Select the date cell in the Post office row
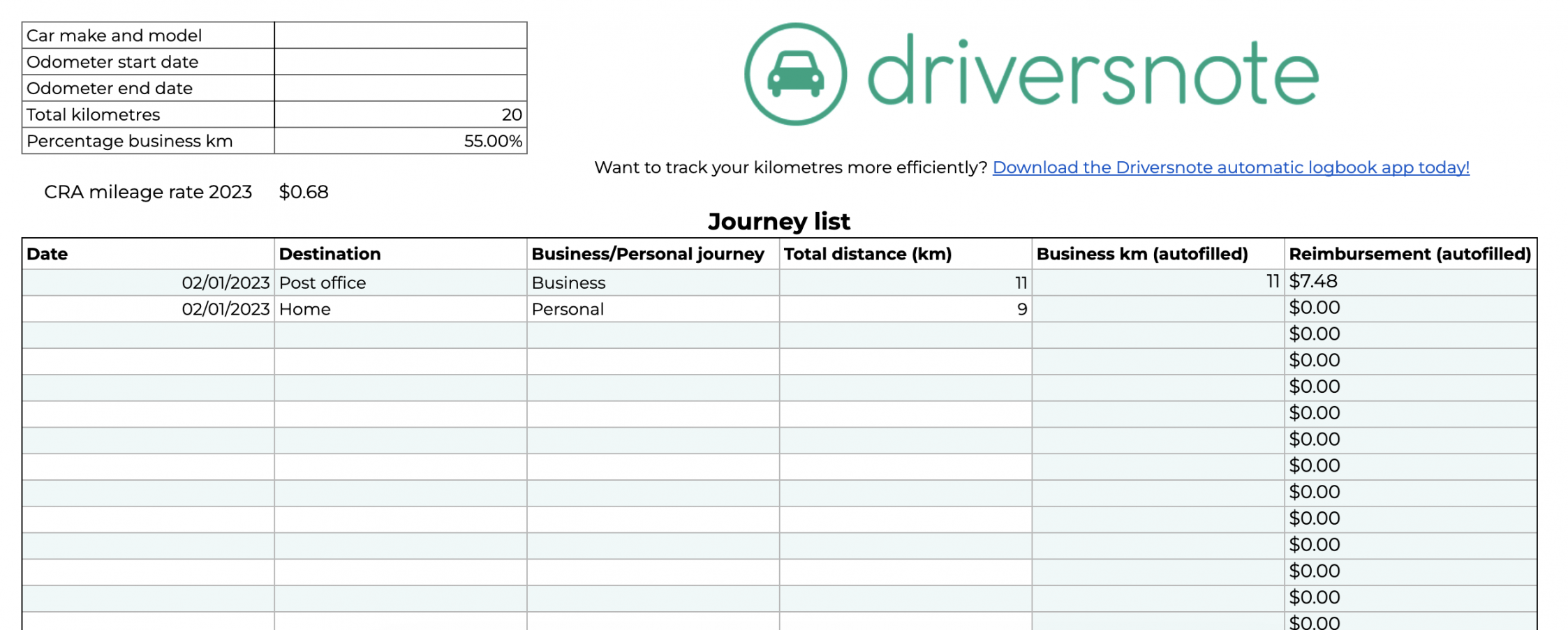The width and height of the screenshot is (1568, 630). click(x=148, y=283)
